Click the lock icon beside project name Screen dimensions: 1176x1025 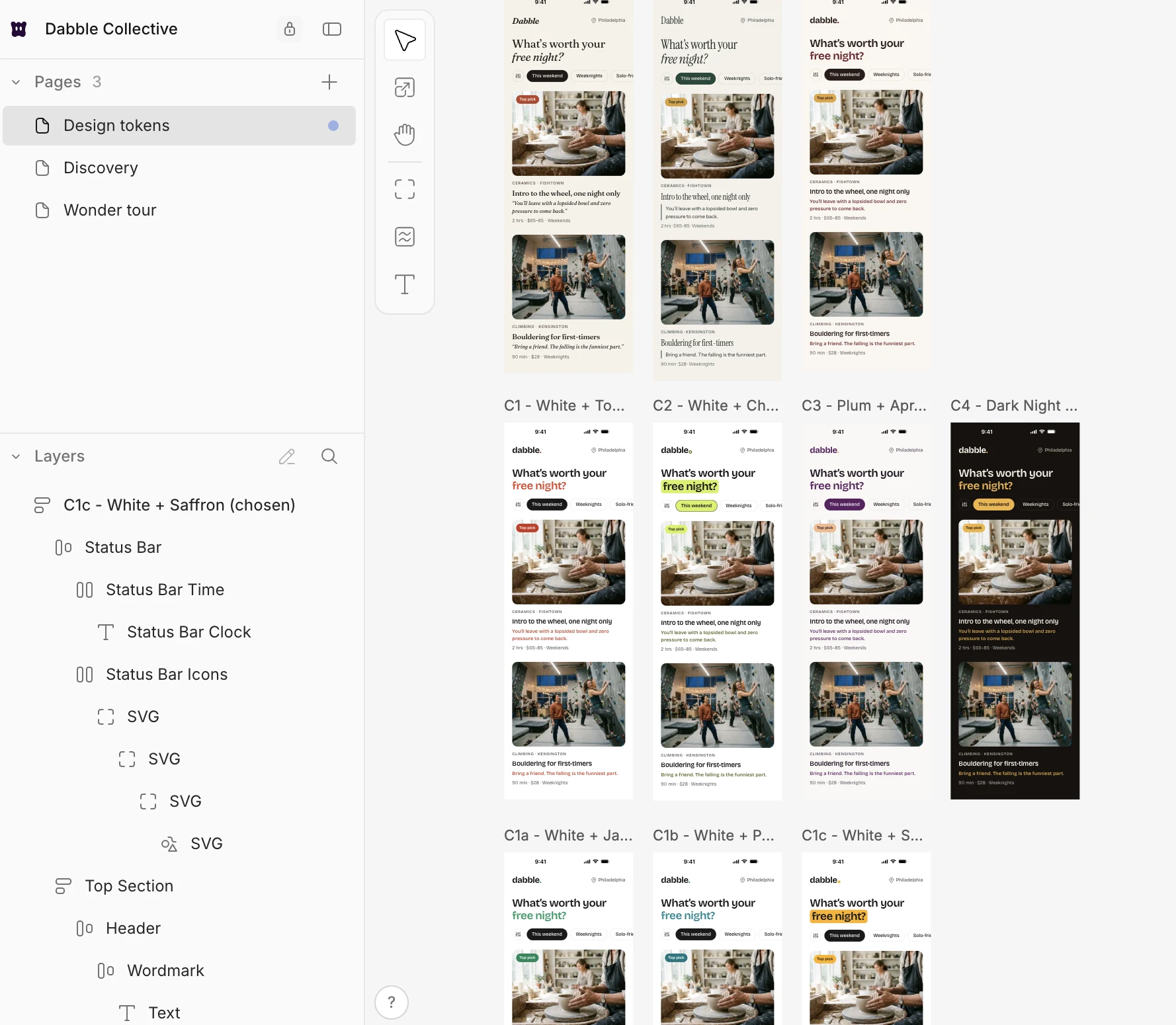tap(290, 29)
